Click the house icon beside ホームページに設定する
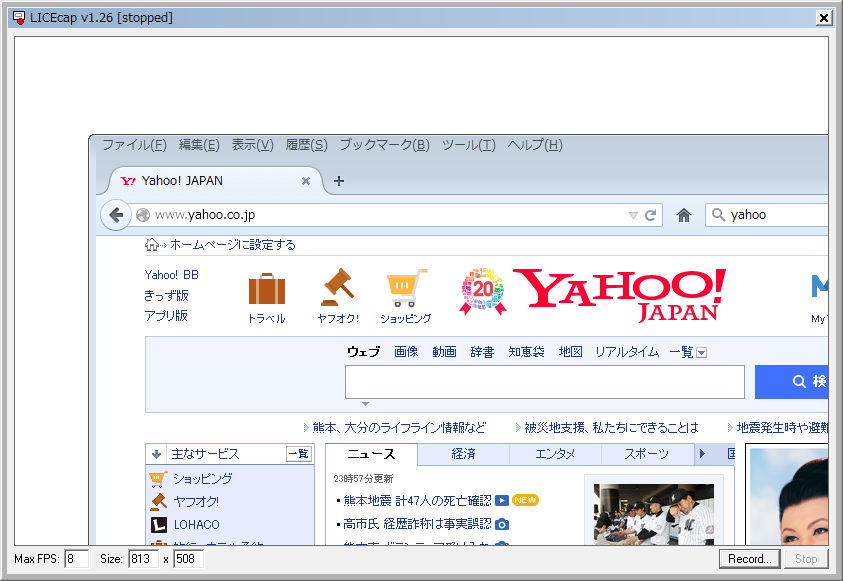This screenshot has height=581, width=843. [x=152, y=245]
